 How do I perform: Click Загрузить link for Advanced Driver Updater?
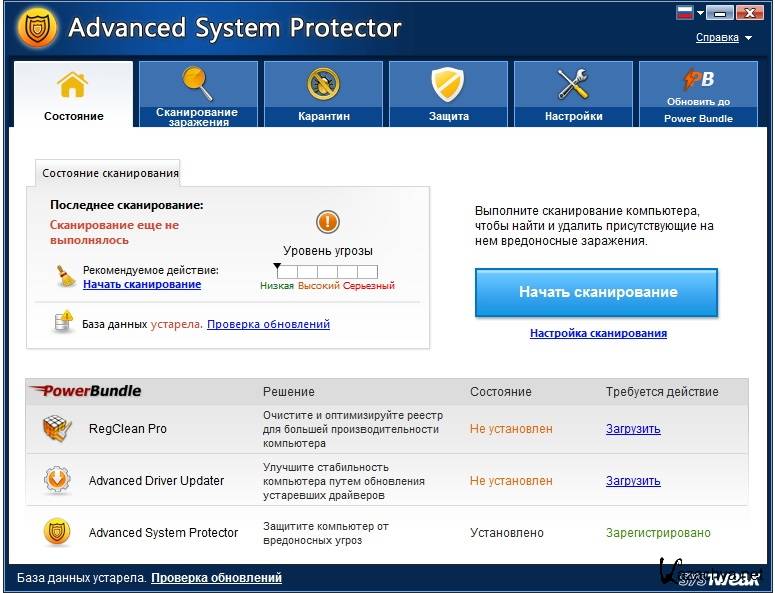coord(633,481)
